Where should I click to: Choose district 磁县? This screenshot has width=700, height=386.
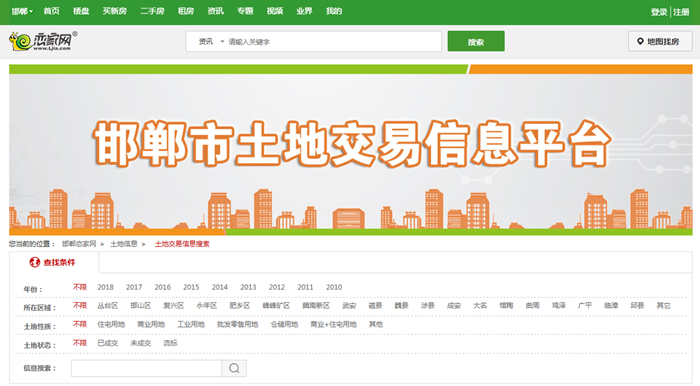click(x=375, y=306)
